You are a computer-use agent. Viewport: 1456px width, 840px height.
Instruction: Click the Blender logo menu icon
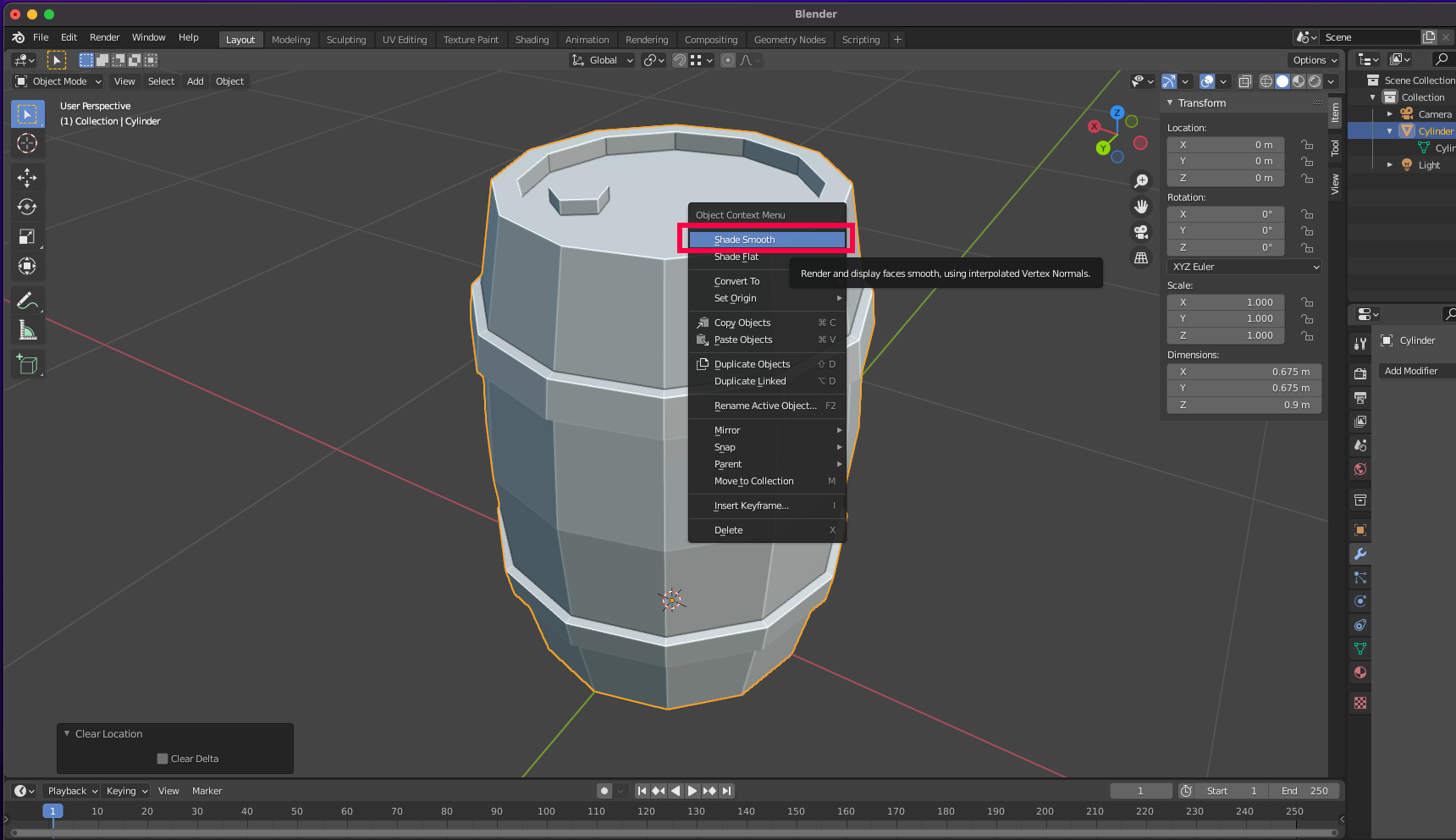19,37
